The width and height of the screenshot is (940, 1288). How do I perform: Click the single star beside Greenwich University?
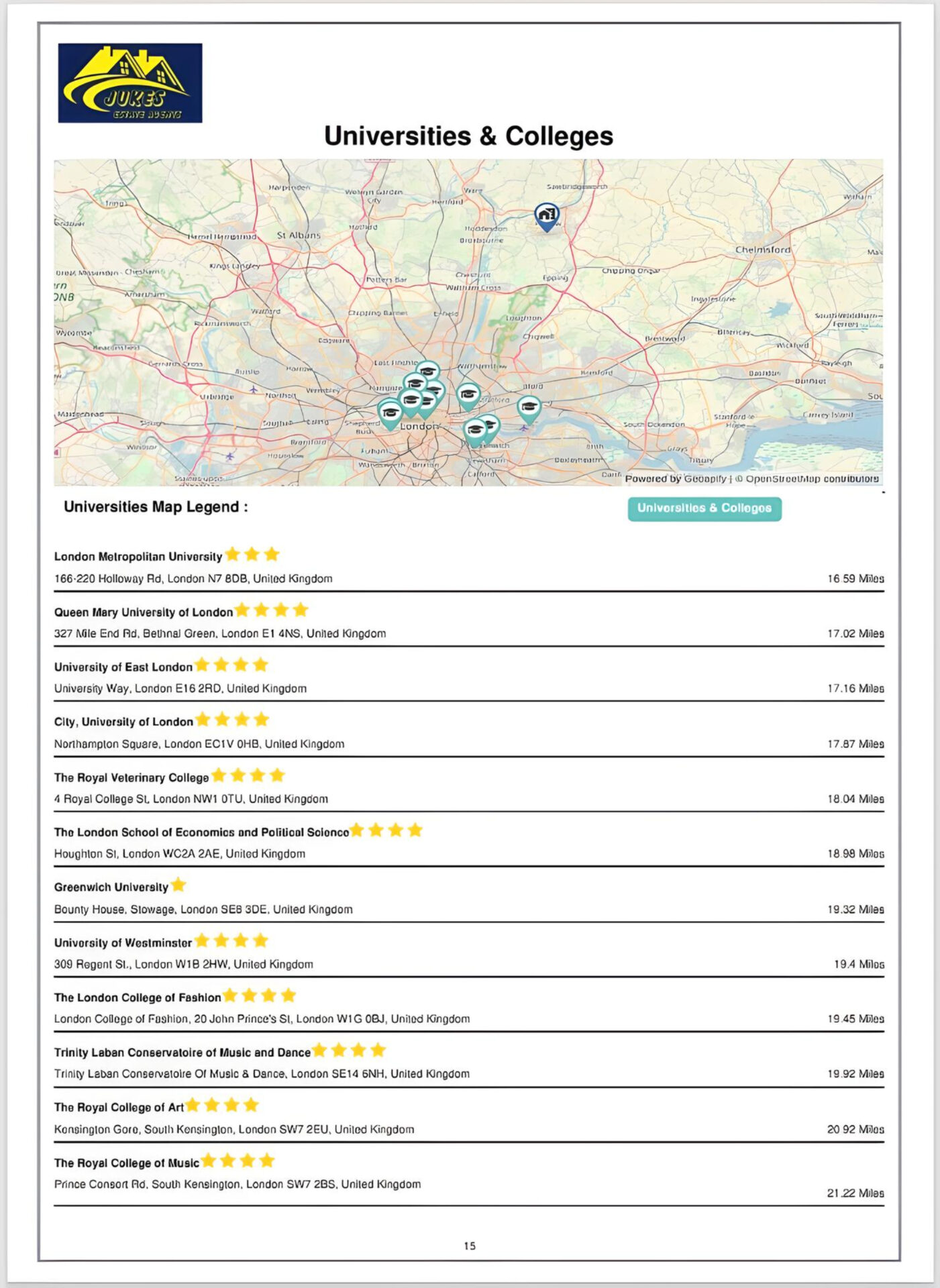click(178, 885)
